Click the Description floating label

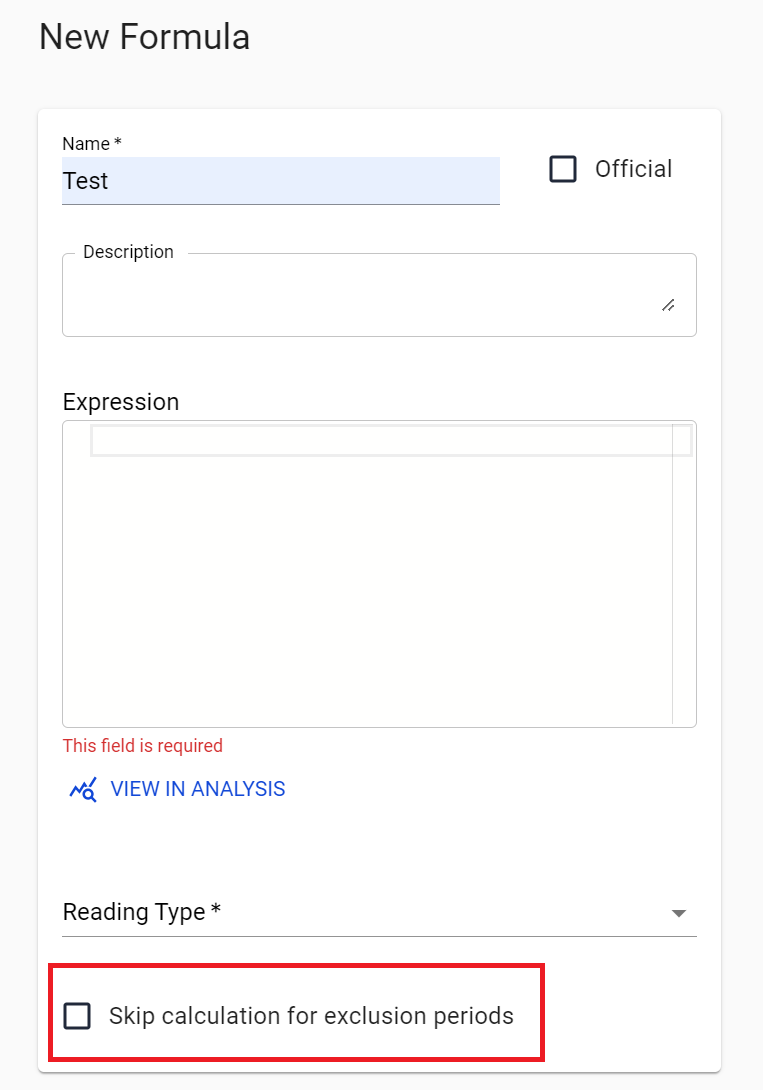[128, 252]
